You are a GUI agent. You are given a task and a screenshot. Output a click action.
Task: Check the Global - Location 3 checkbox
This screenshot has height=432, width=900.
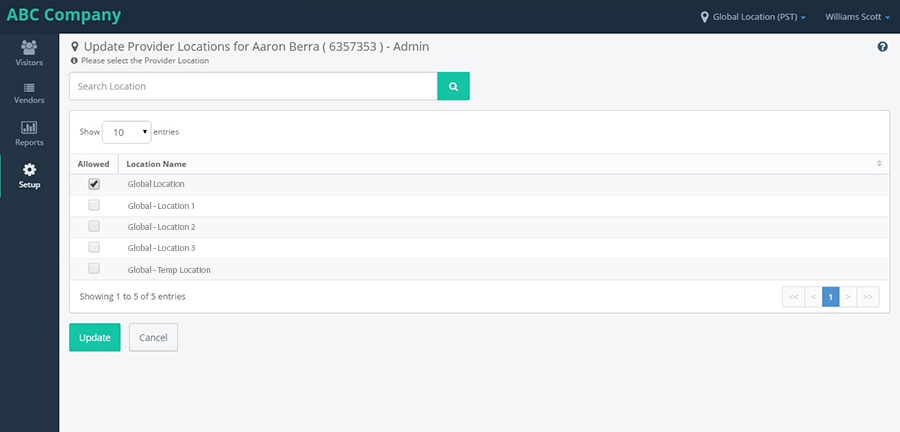pyautogui.click(x=94, y=247)
